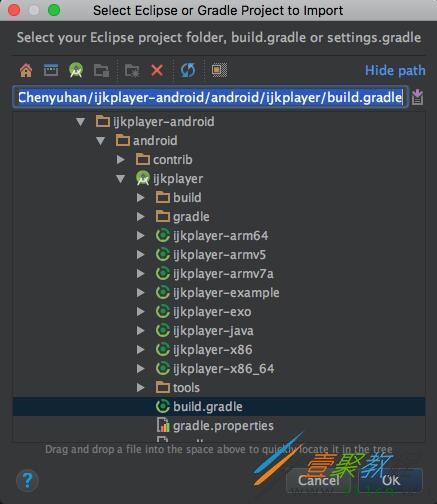The image size is (437, 504).
Task: Expand the tools folder arrow
Action: (141, 388)
